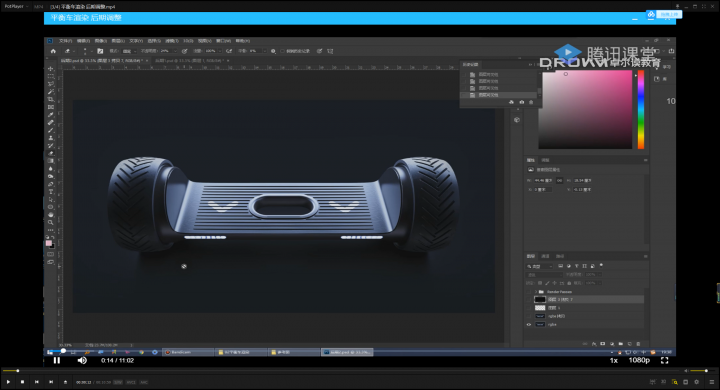The width and height of the screenshot is (720, 390).
Task: Click the 1080p quality button
Action: point(639,360)
